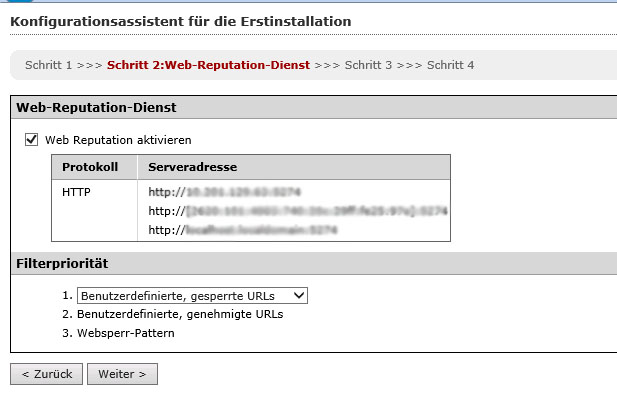Screen dimensions: 617x401
Task: Click the Filterpriorität section header
Action: pos(62,263)
